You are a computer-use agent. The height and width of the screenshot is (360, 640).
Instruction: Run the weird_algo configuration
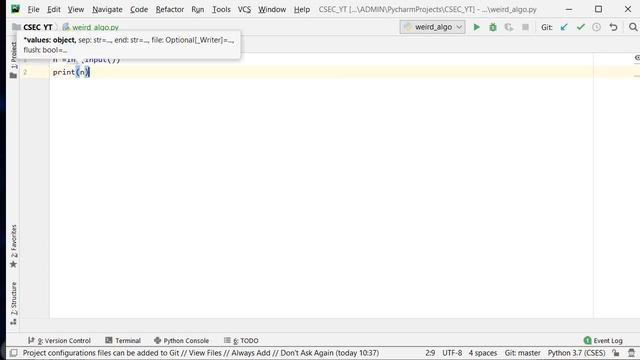pyautogui.click(x=476, y=27)
